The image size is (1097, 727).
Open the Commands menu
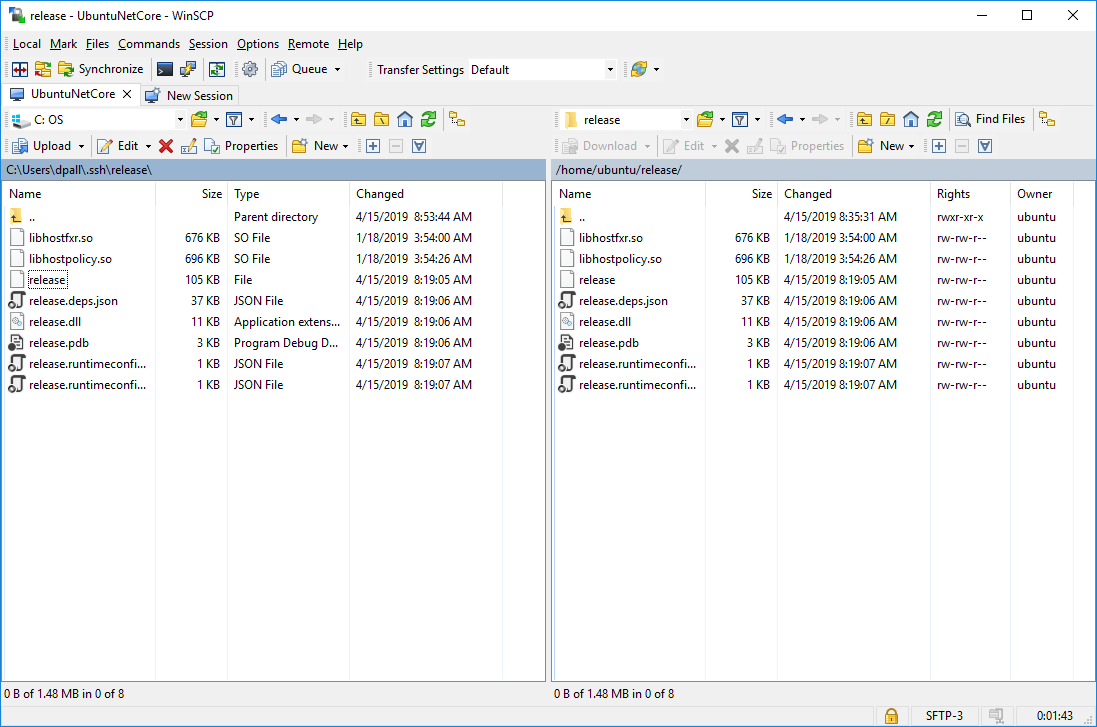149,44
